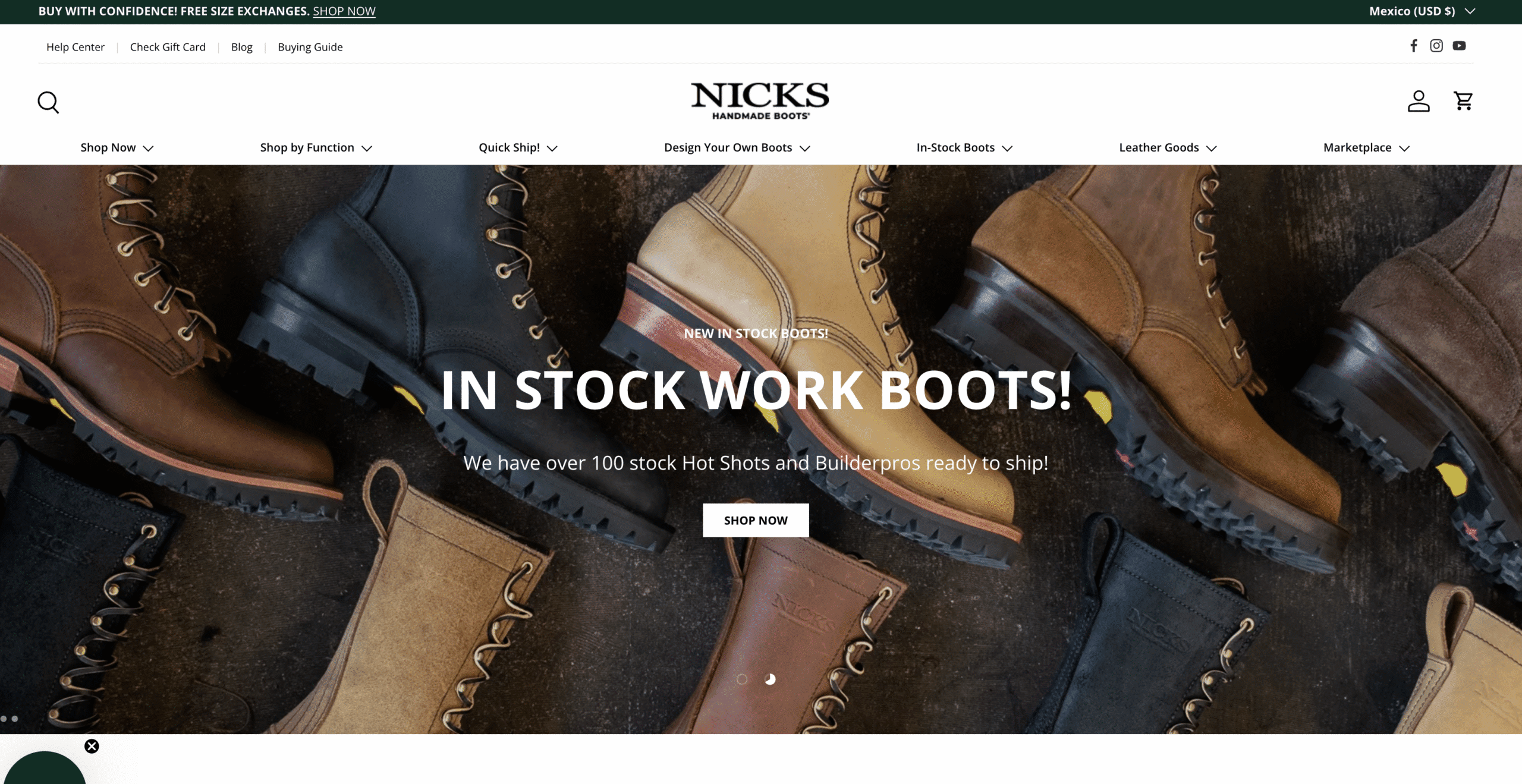This screenshot has width=1522, height=784.
Task: Open the YouTube channel icon
Action: click(x=1459, y=46)
